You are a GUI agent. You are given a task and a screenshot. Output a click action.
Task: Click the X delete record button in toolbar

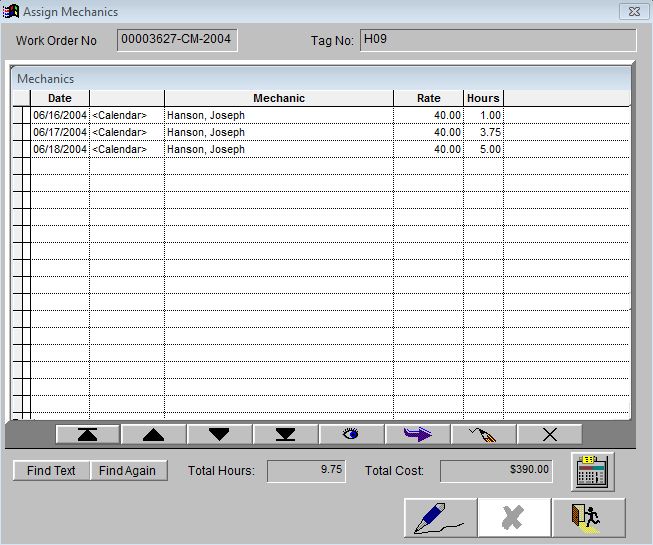pyautogui.click(x=549, y=434)
